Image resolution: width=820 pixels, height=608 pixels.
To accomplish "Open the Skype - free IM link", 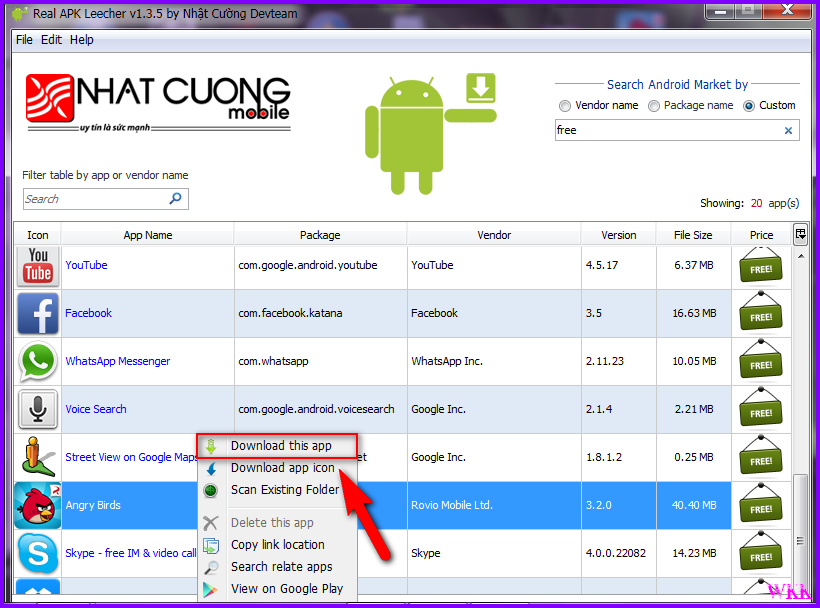I will [131, 553].
